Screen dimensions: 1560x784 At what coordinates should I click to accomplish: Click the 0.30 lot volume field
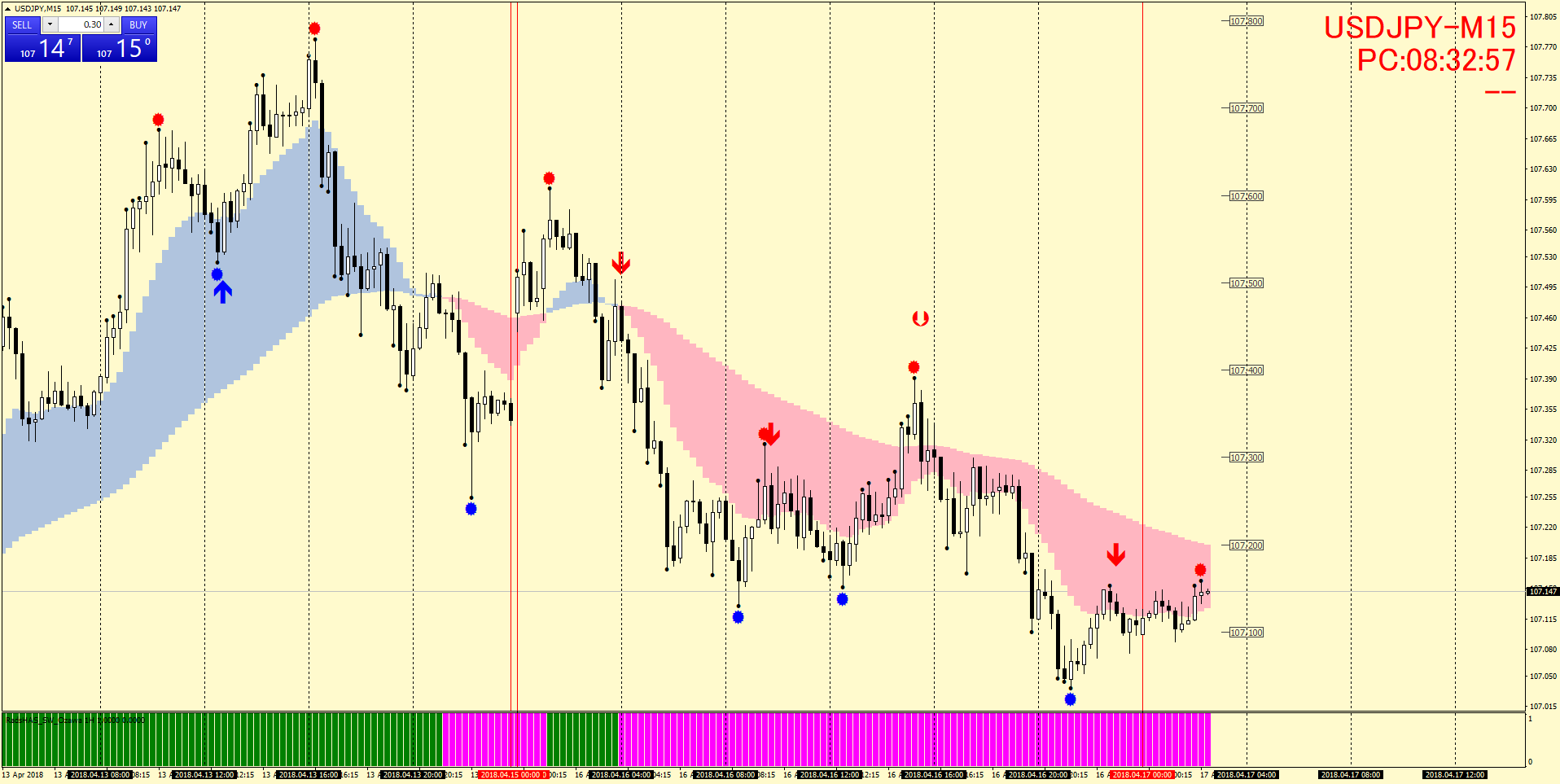point(81,25)
